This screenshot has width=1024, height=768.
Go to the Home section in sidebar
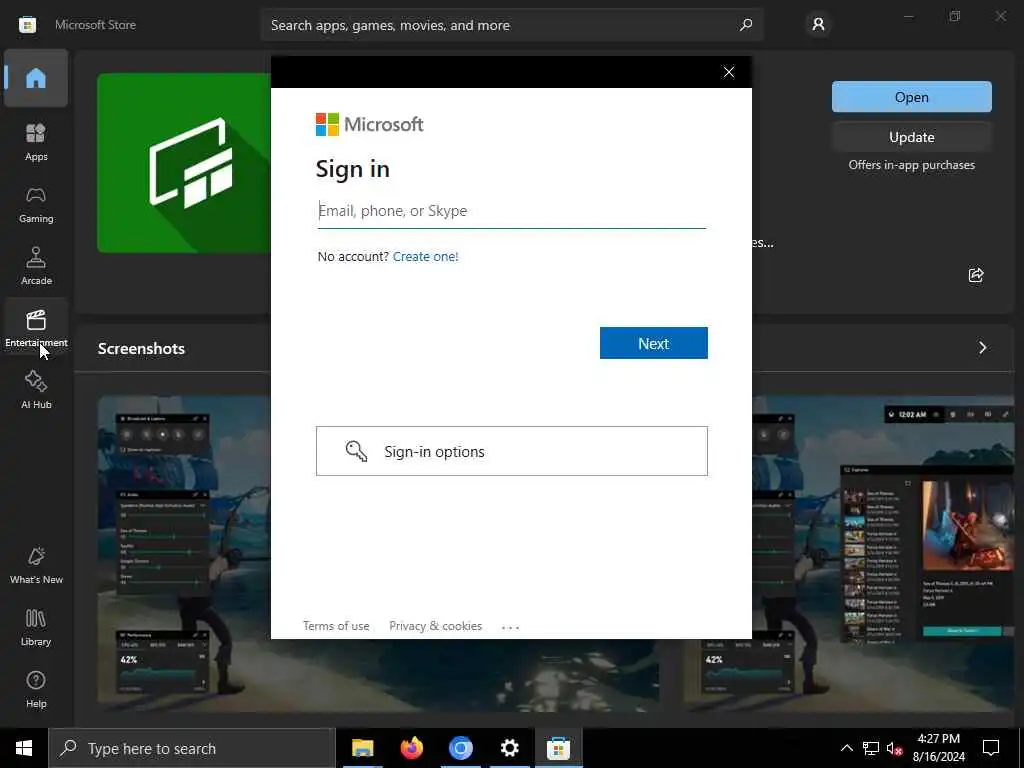click(x=36, y=78)
